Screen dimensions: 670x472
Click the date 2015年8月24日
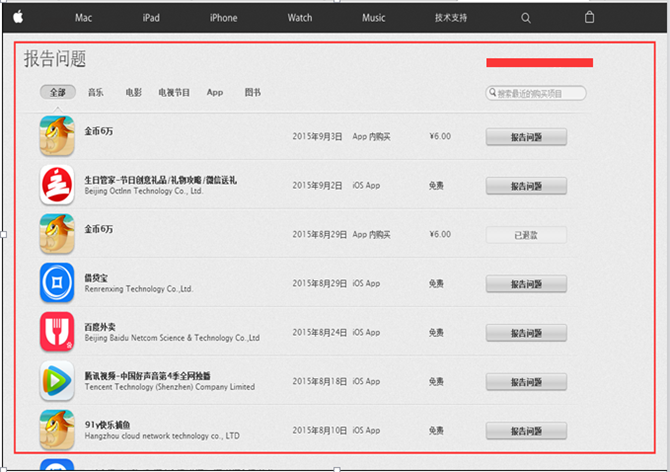320,332
